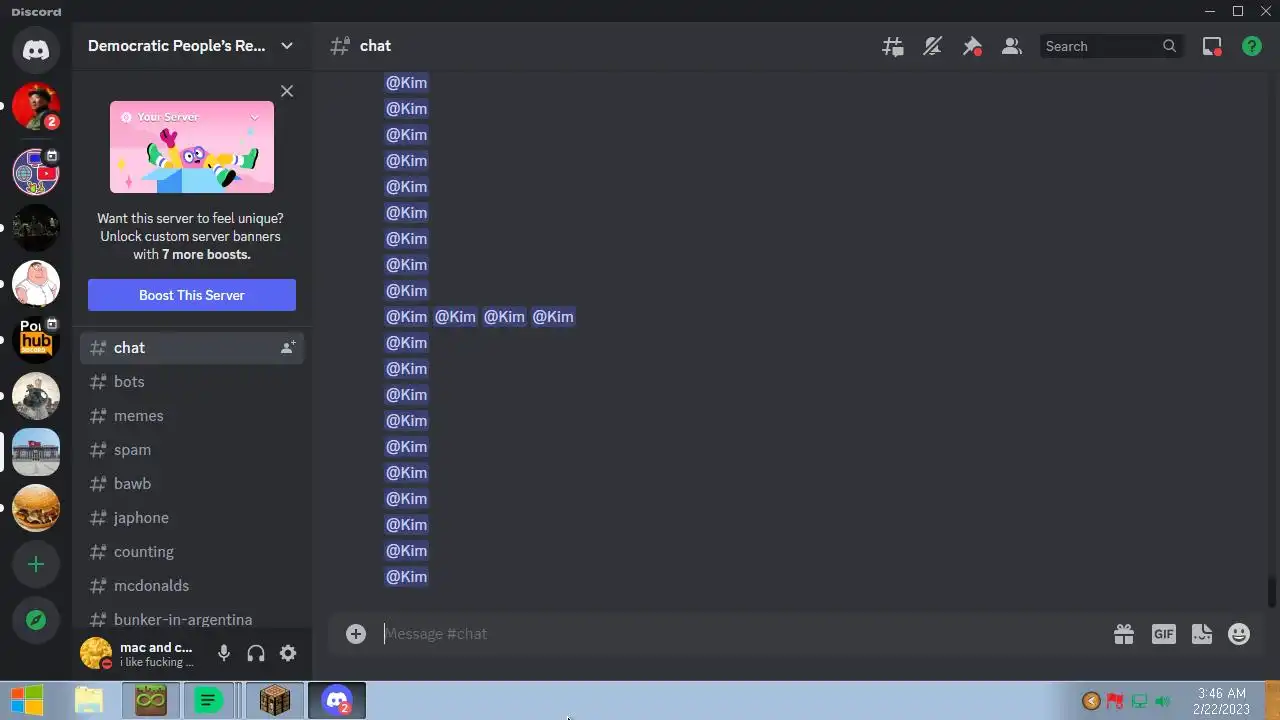Open the Inbox icon
The height and width of the screenshot is (720, 1280).
(1212, 46)
